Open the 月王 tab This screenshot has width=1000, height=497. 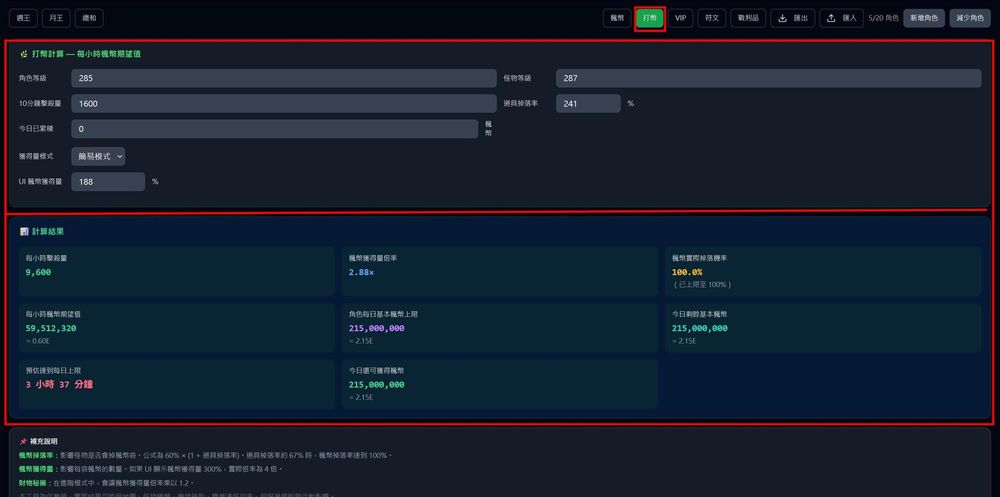coord(56,19)
